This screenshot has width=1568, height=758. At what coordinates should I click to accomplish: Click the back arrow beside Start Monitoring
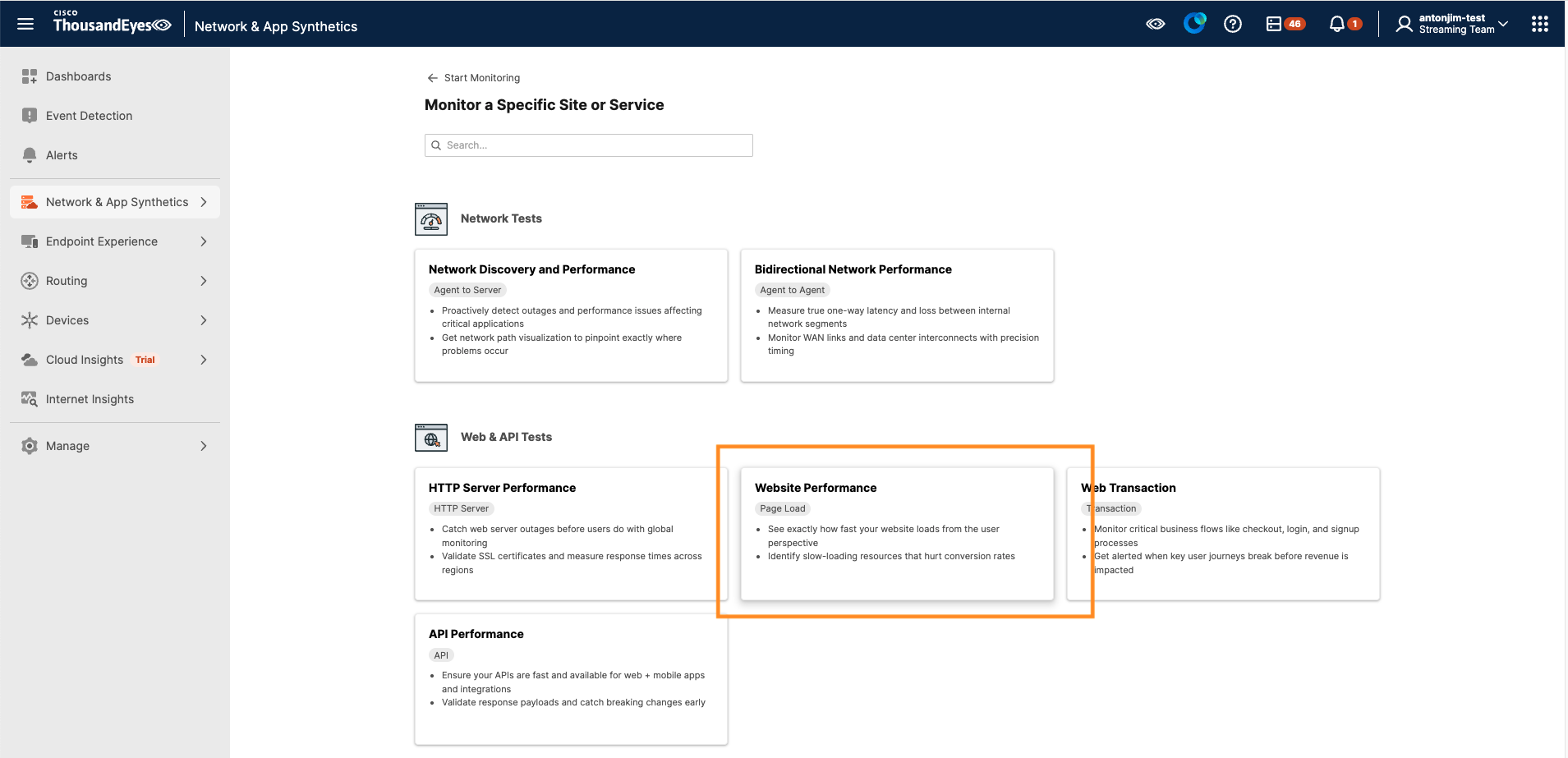(432, 78)
